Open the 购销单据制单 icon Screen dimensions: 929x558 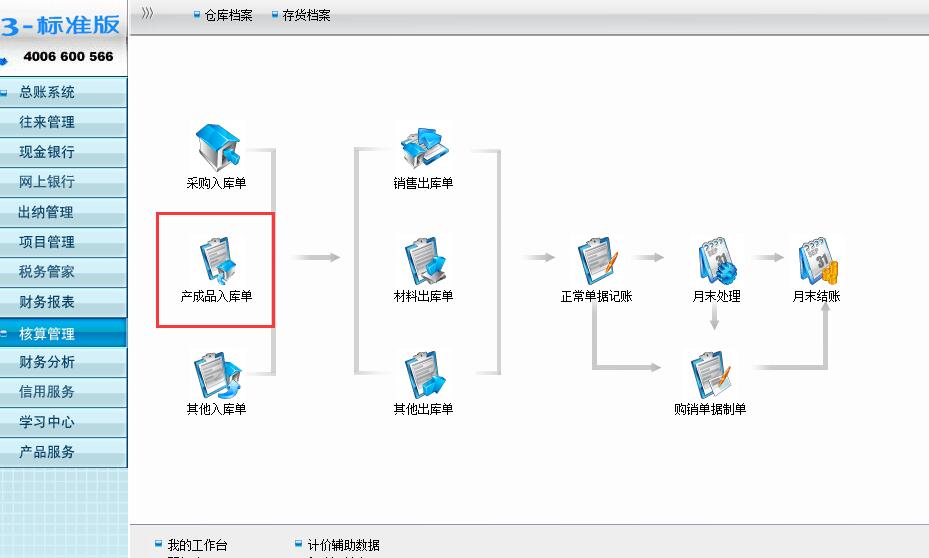click(710, 375)
